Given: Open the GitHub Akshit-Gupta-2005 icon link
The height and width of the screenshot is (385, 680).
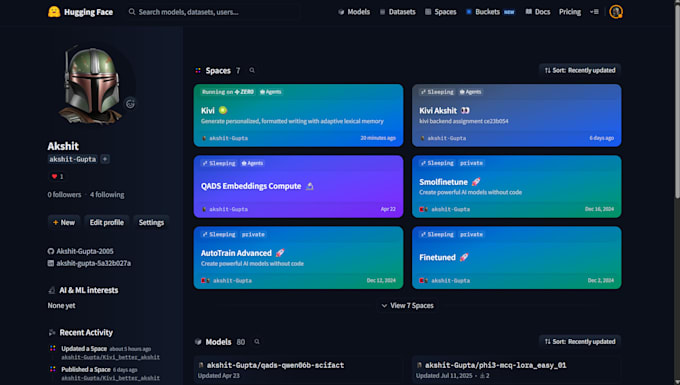Looking at the screenshot, I should point(51,251).
